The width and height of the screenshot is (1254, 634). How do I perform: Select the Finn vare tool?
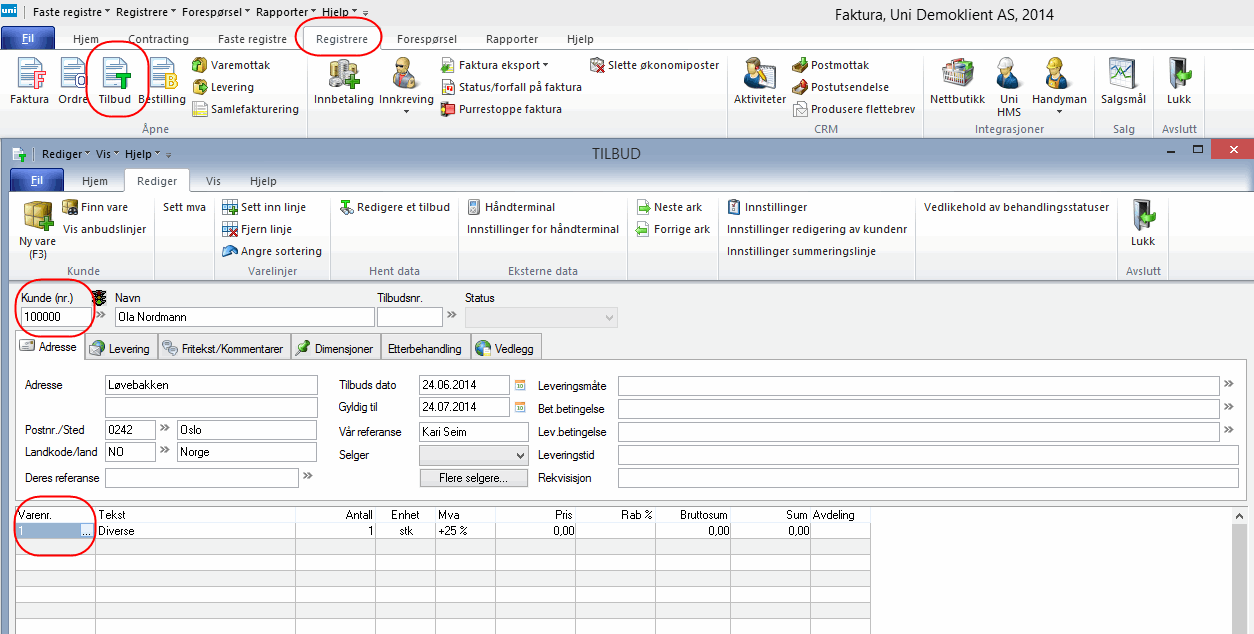click(x=95, y=207)
